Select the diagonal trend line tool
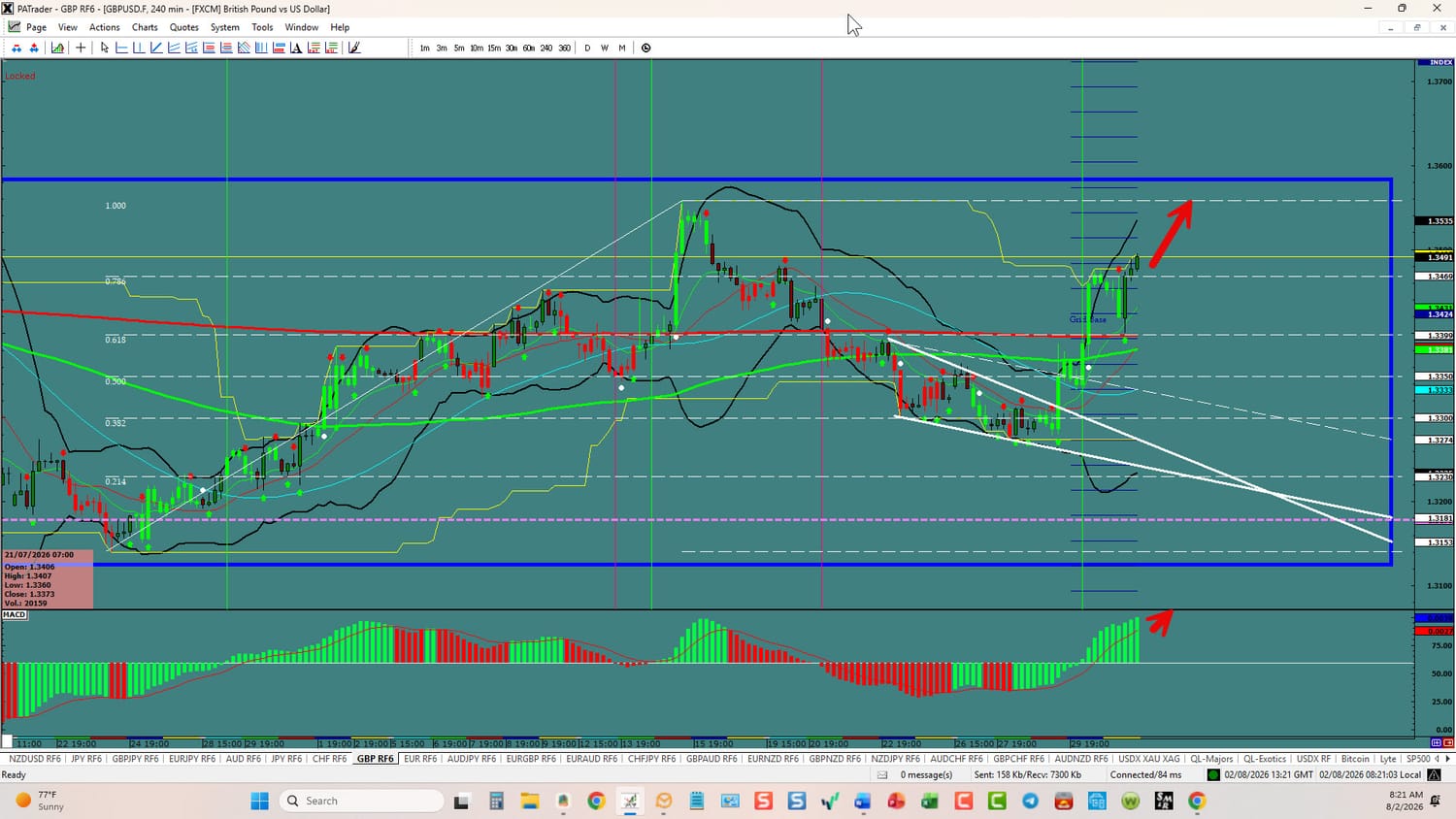Image resolution: width=1456 pixels, height=819 pixels. point(156,48)
